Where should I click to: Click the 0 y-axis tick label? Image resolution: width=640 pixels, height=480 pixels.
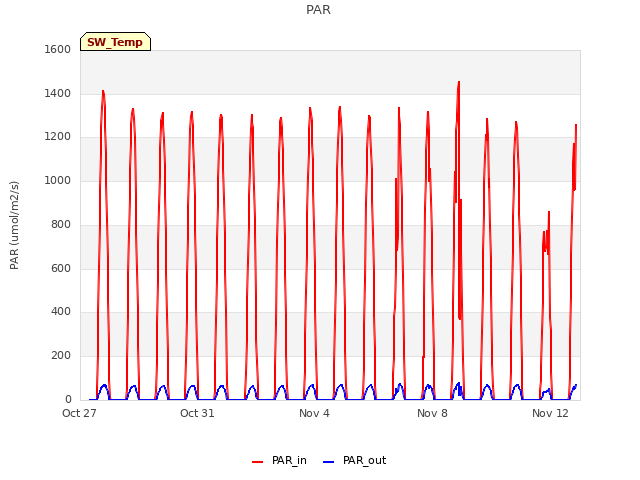(x=68, y=399)
